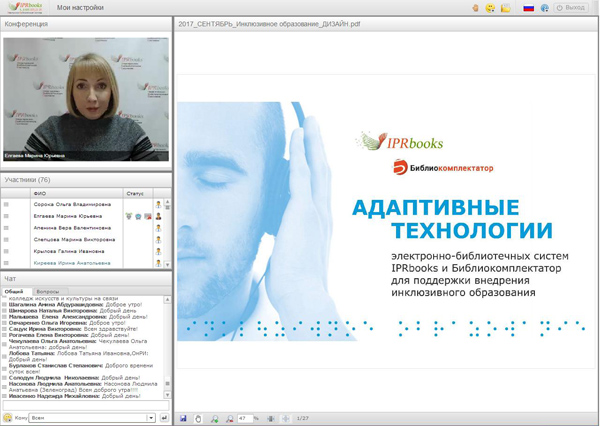This screenshot has height=426, width=600.
Task: Open the emoticon status menu in top bar
Action: [x=490, y=8]
